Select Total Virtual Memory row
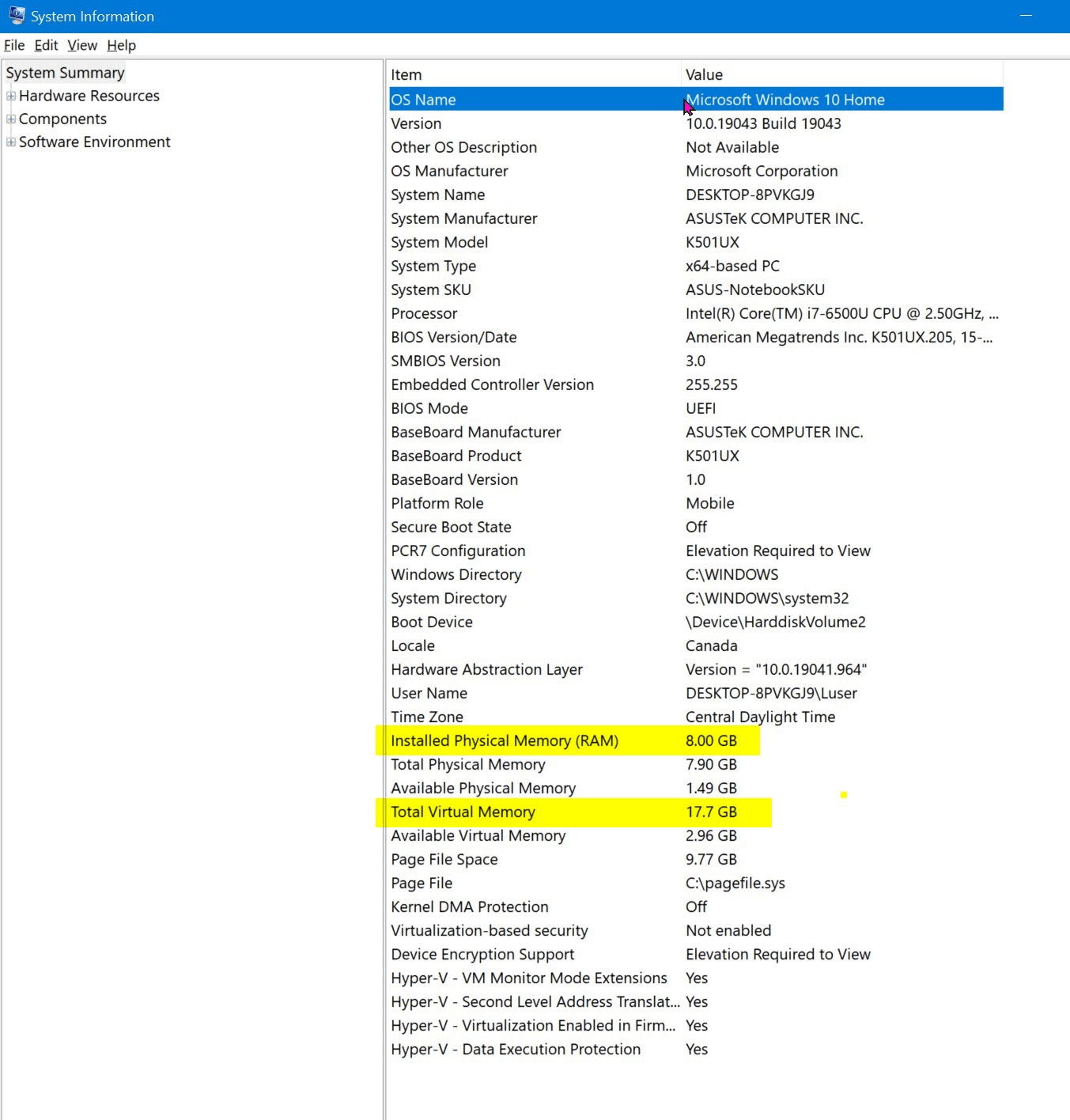This screenshot has height=1120, width=1070. [696, 812]
